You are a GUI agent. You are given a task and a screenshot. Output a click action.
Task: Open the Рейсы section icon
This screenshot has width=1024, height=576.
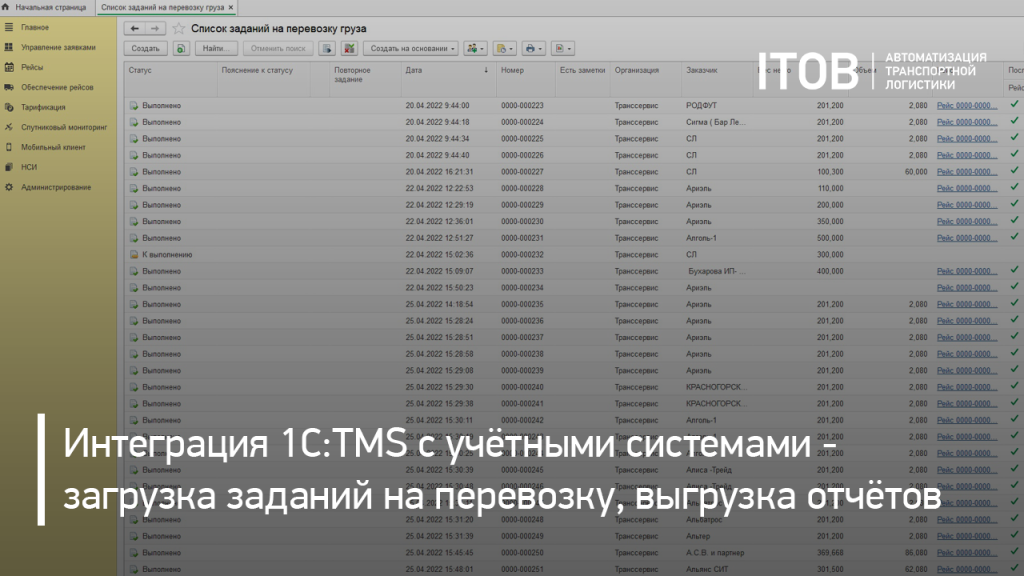[9, 67]
